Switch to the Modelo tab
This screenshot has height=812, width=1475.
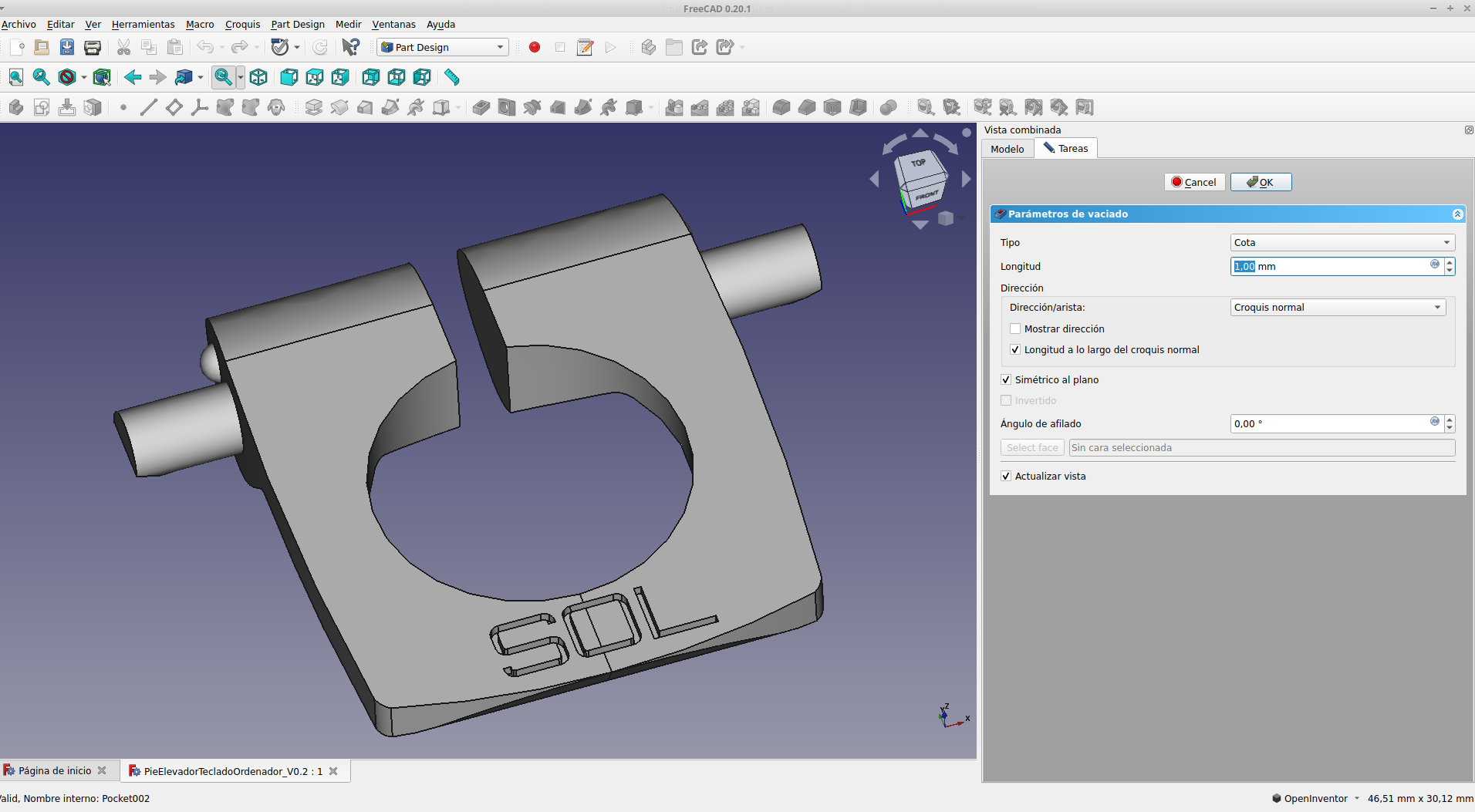(1007, 149)
